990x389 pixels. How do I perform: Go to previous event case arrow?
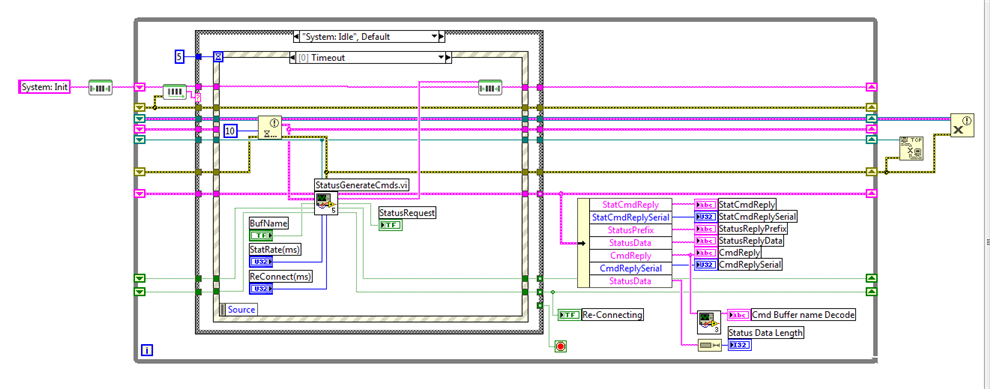tap(292, 58)
